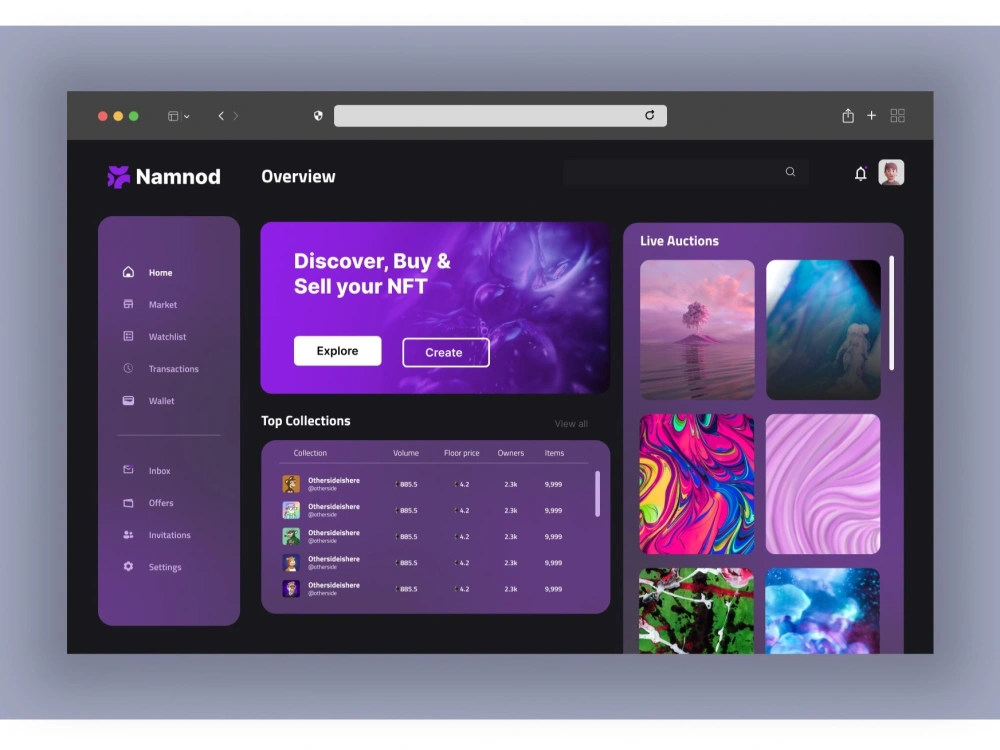This screenshot has width=1000, height=750.
Task: Click the Namnod brand name text
Action: [x=178, y=177]
